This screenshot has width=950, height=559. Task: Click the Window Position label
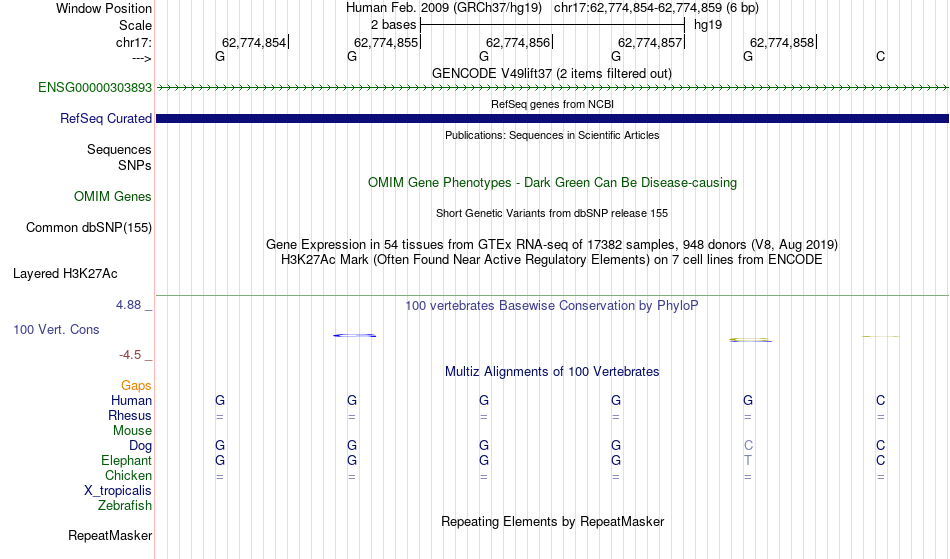coord(104,8)
